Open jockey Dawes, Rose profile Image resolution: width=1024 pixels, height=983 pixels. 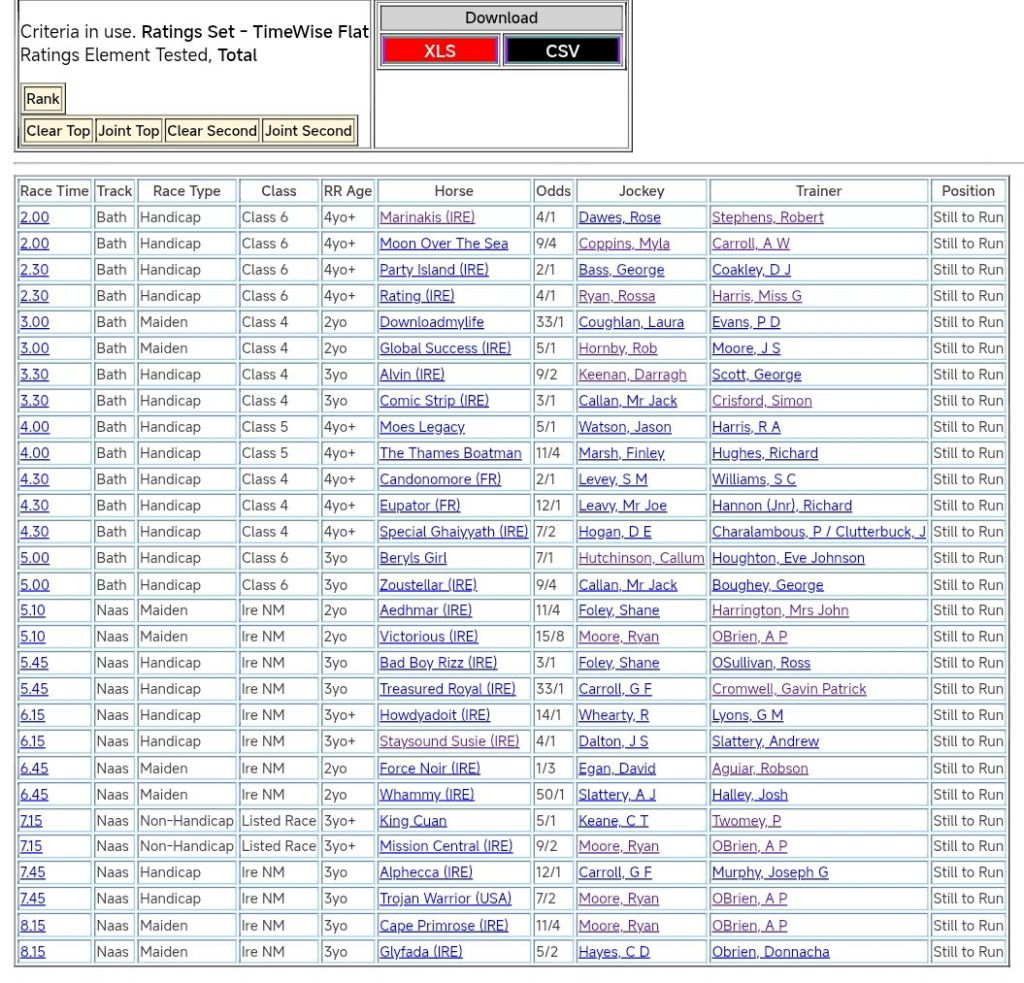click(x=619, y=217)
